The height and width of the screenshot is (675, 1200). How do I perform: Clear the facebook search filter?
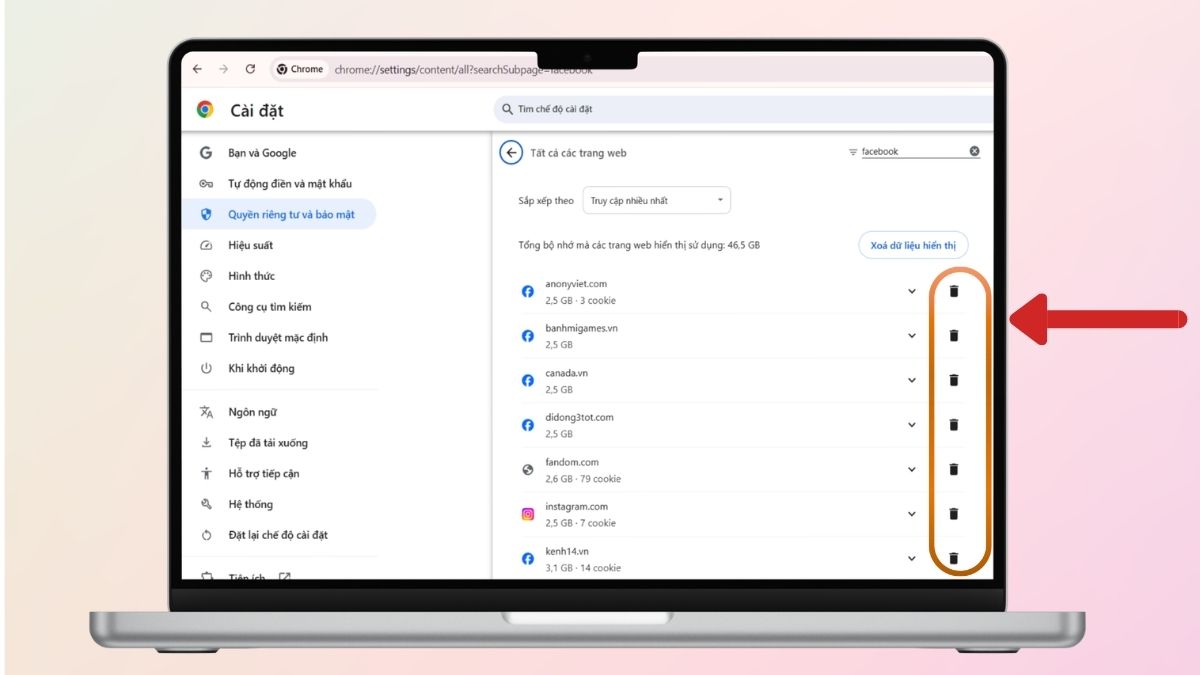tap(974, 152)
